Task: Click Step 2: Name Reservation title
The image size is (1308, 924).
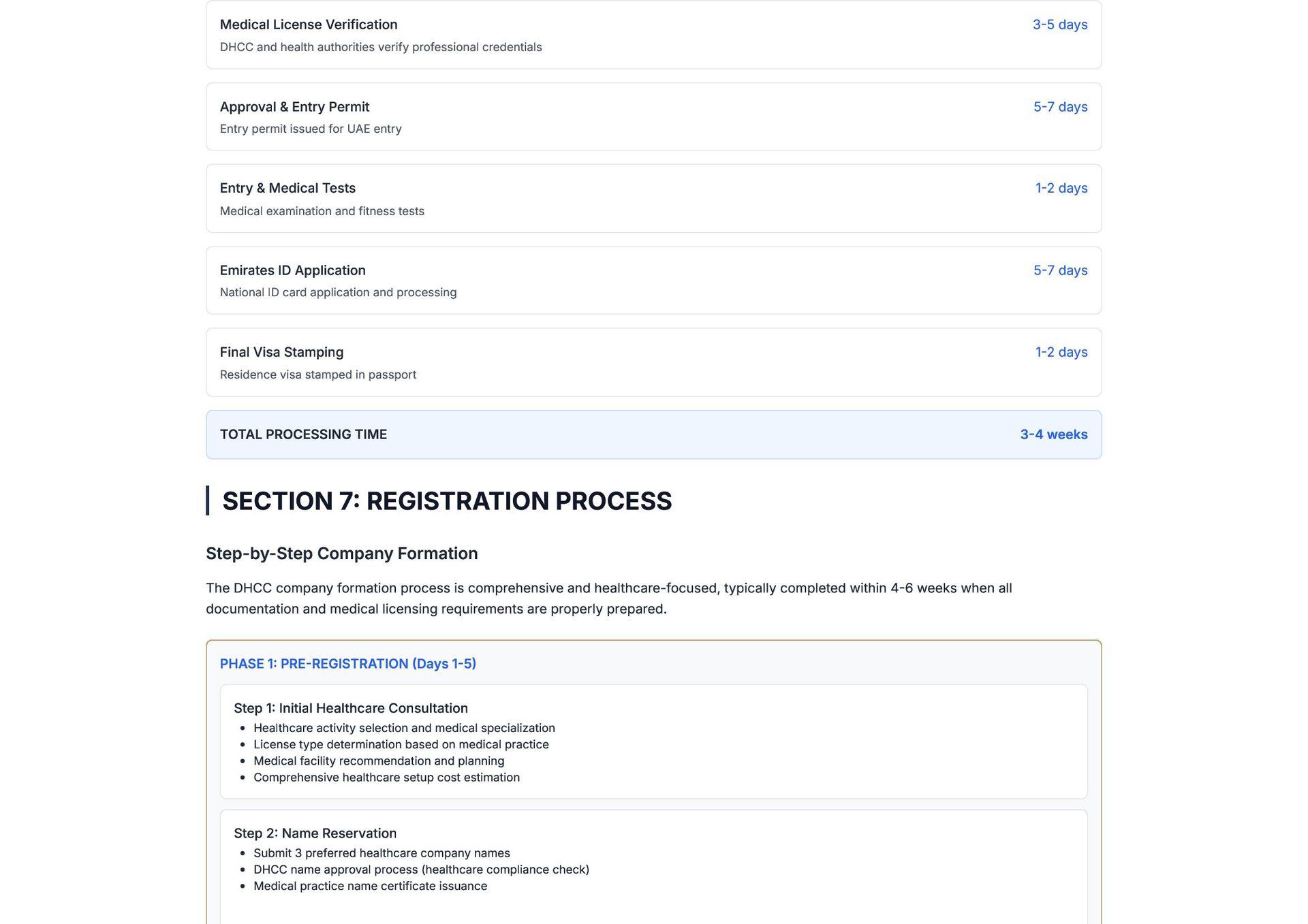Action: 315,833
